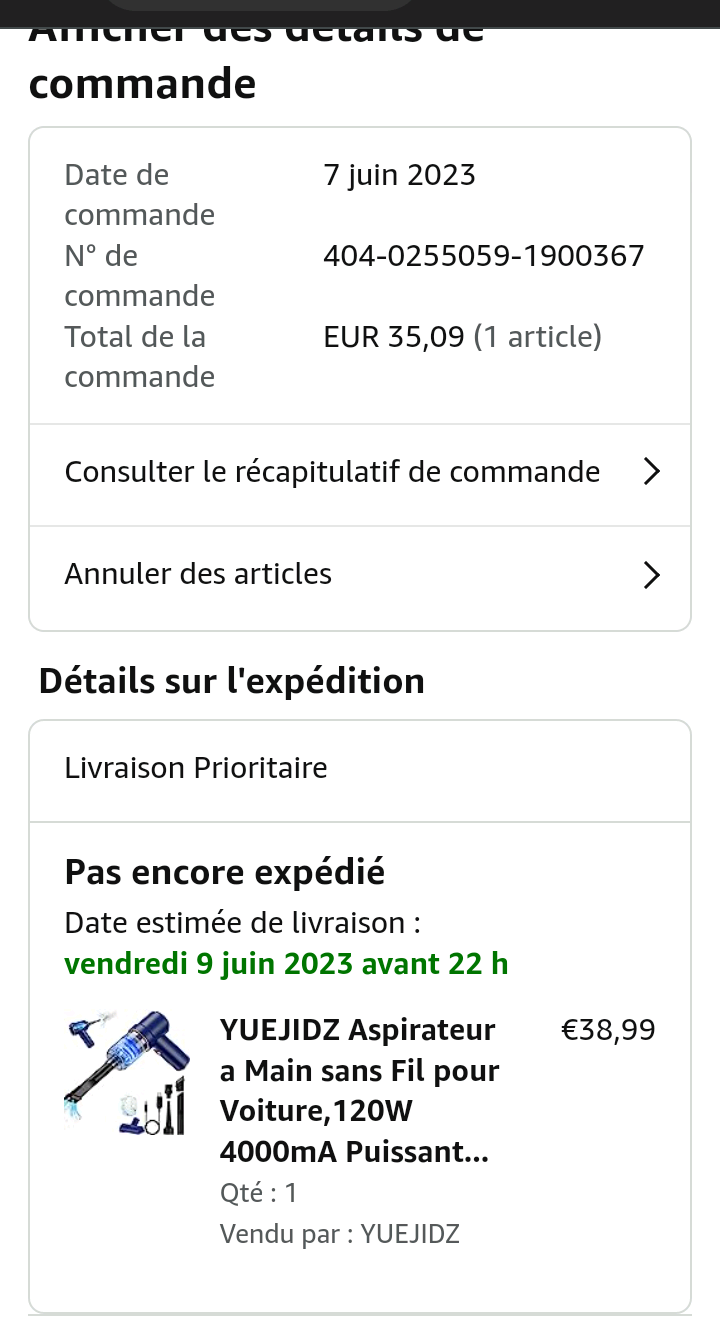Click the order number 404-0255059-1900367

pos(484,256)
